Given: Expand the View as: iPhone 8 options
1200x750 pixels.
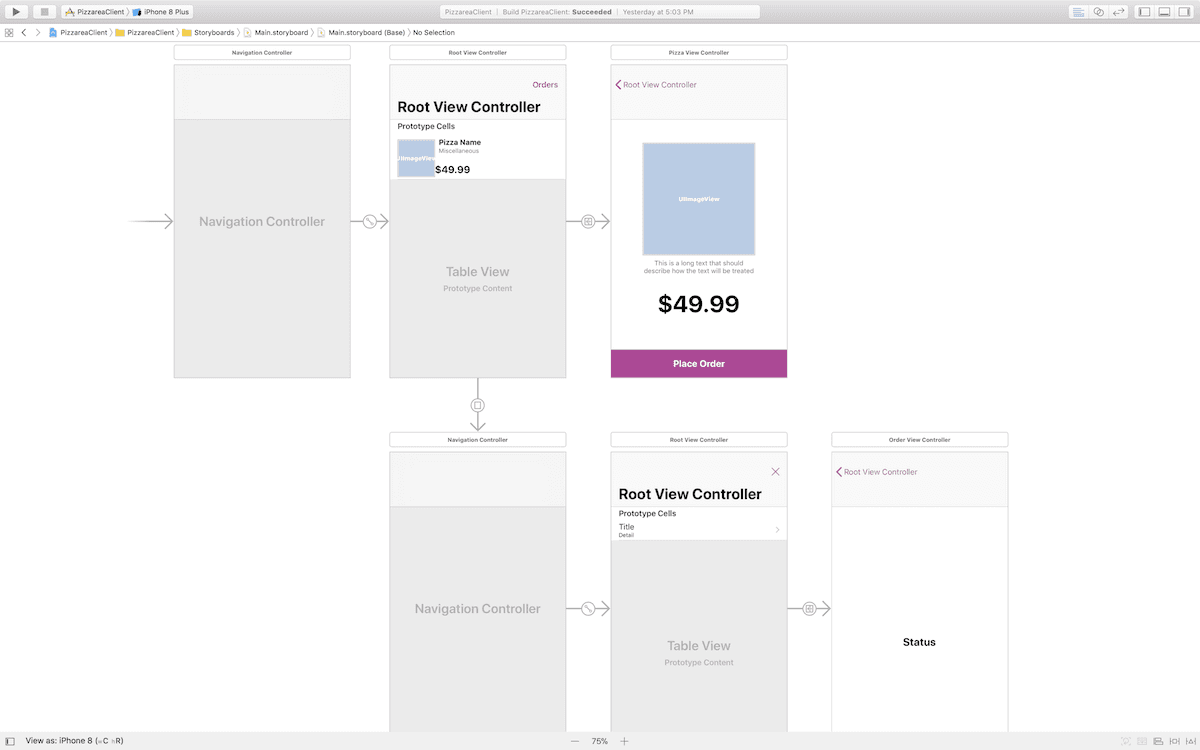Looking at the screenshot, I should tap(74, 741).
